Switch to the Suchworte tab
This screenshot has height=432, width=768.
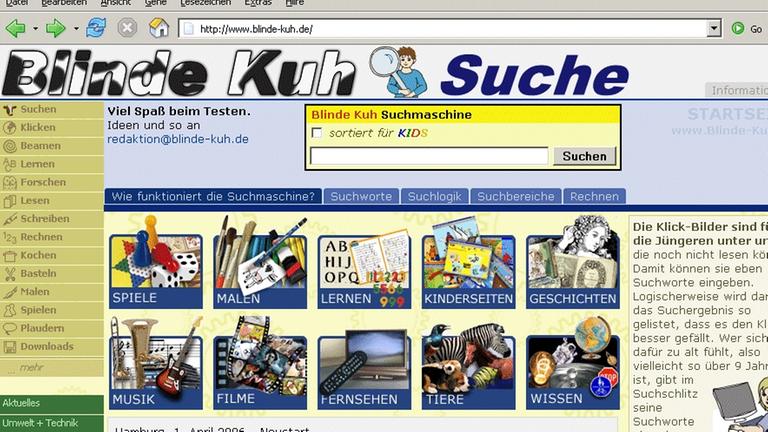pyautogui.click(x=361, y=196)
